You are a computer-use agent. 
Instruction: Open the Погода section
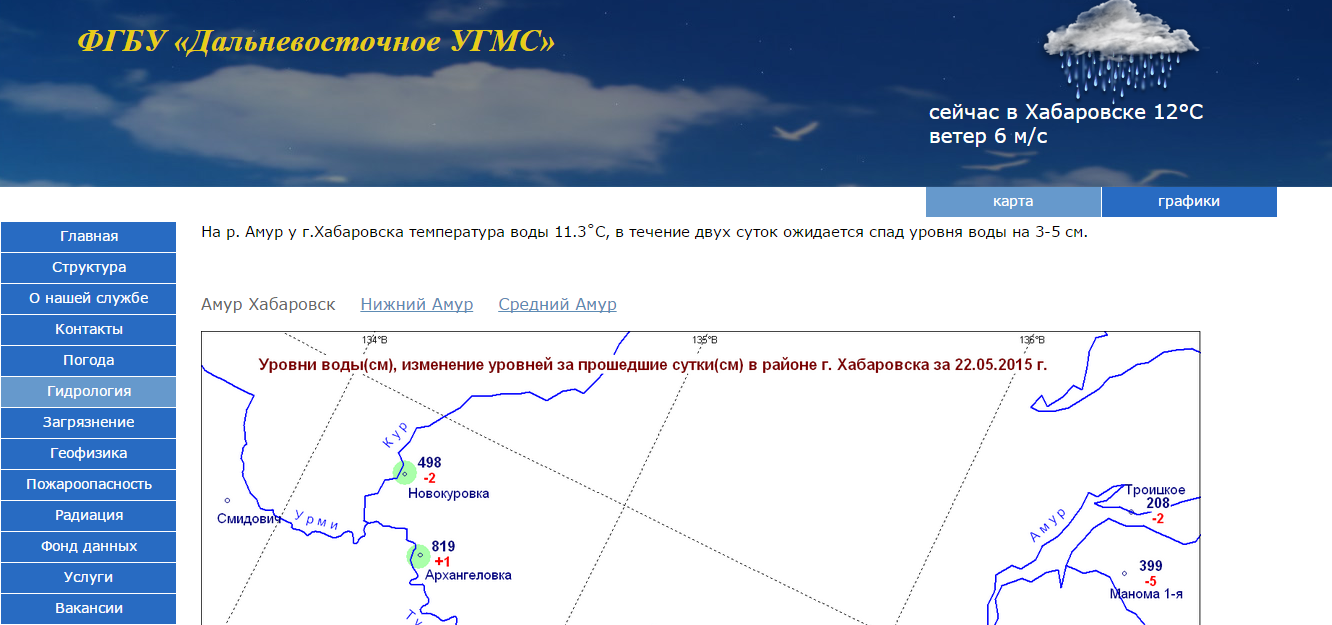pos(88,360)
